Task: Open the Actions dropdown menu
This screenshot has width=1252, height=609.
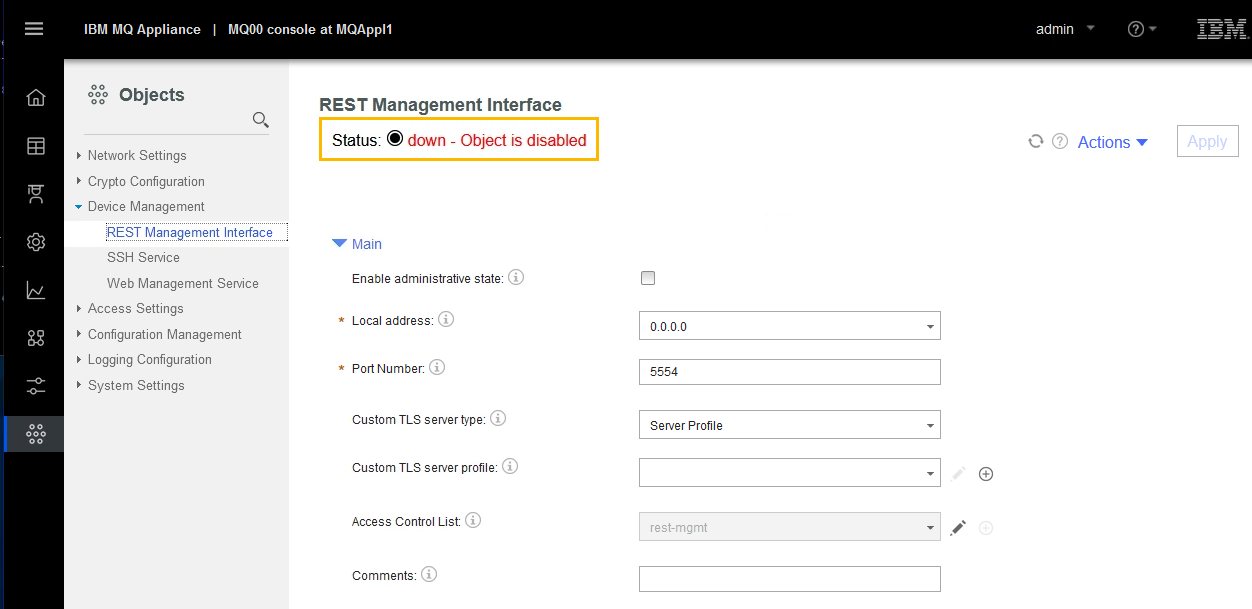Action: click(x=1113, y=142)
